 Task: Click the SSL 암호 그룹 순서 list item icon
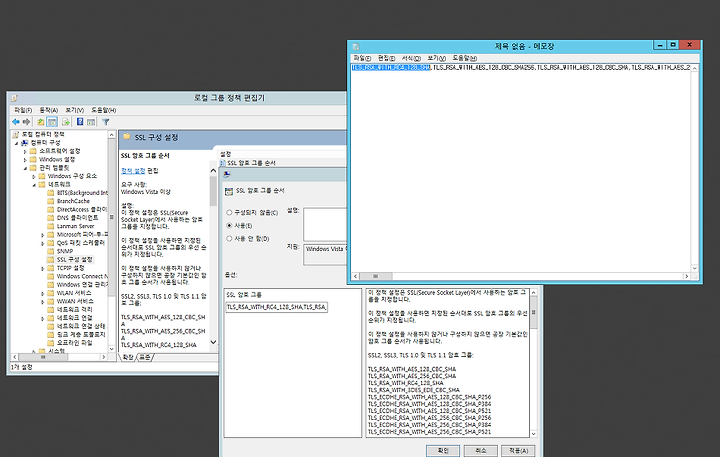click(223, 163)
